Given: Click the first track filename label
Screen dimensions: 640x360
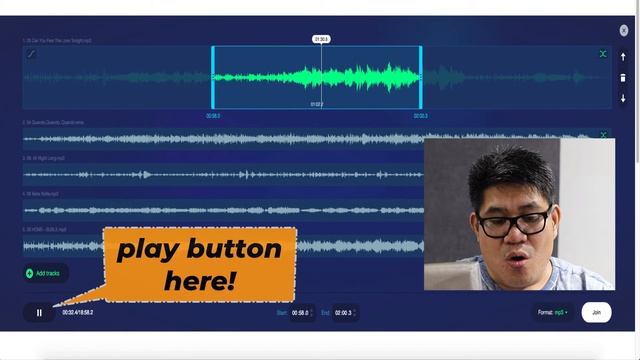Looking at the screenshot, I should (57, 40).
